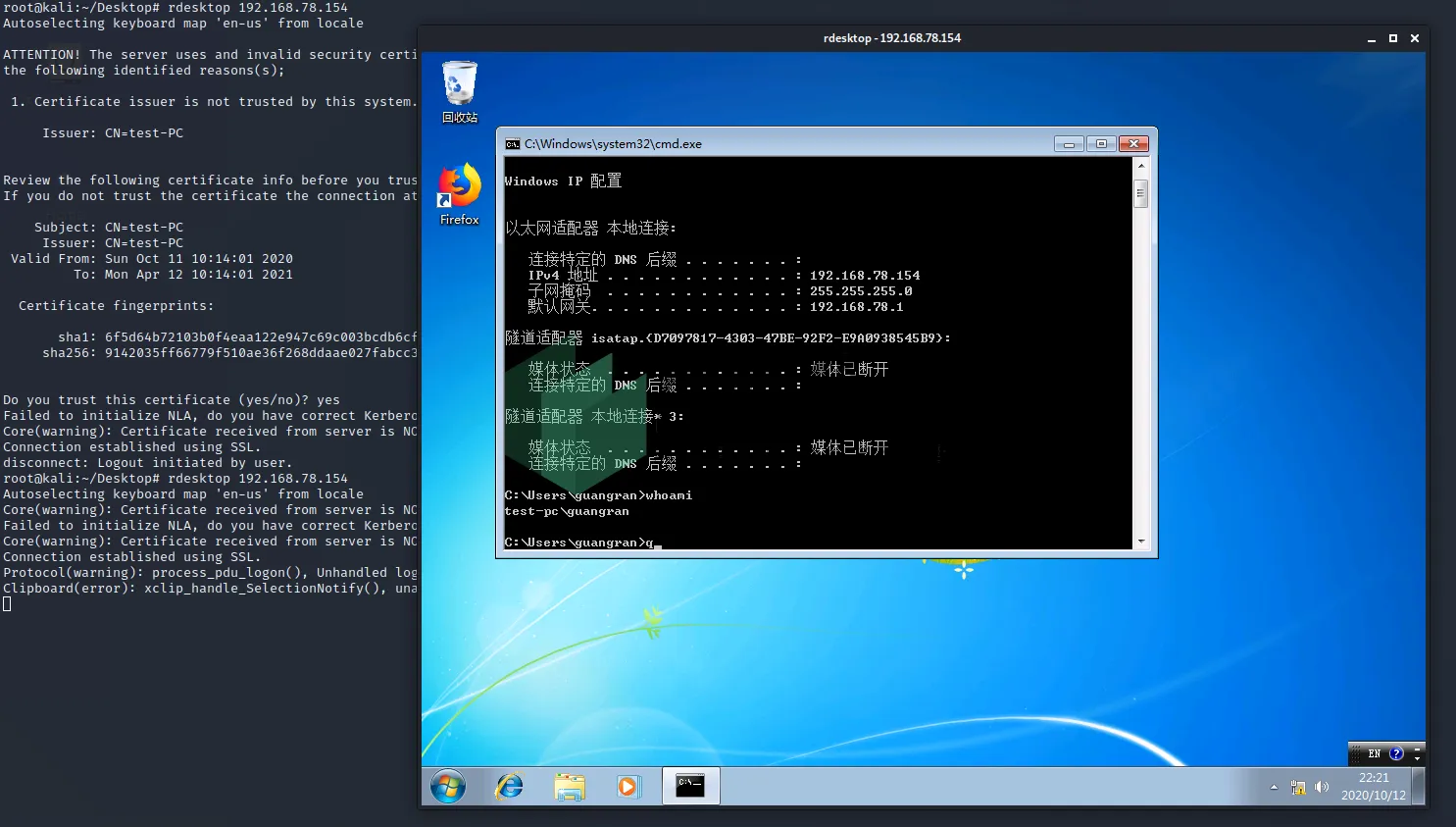Open the volume speaker icon in the tray
1456x827 pixels.
1322,788
